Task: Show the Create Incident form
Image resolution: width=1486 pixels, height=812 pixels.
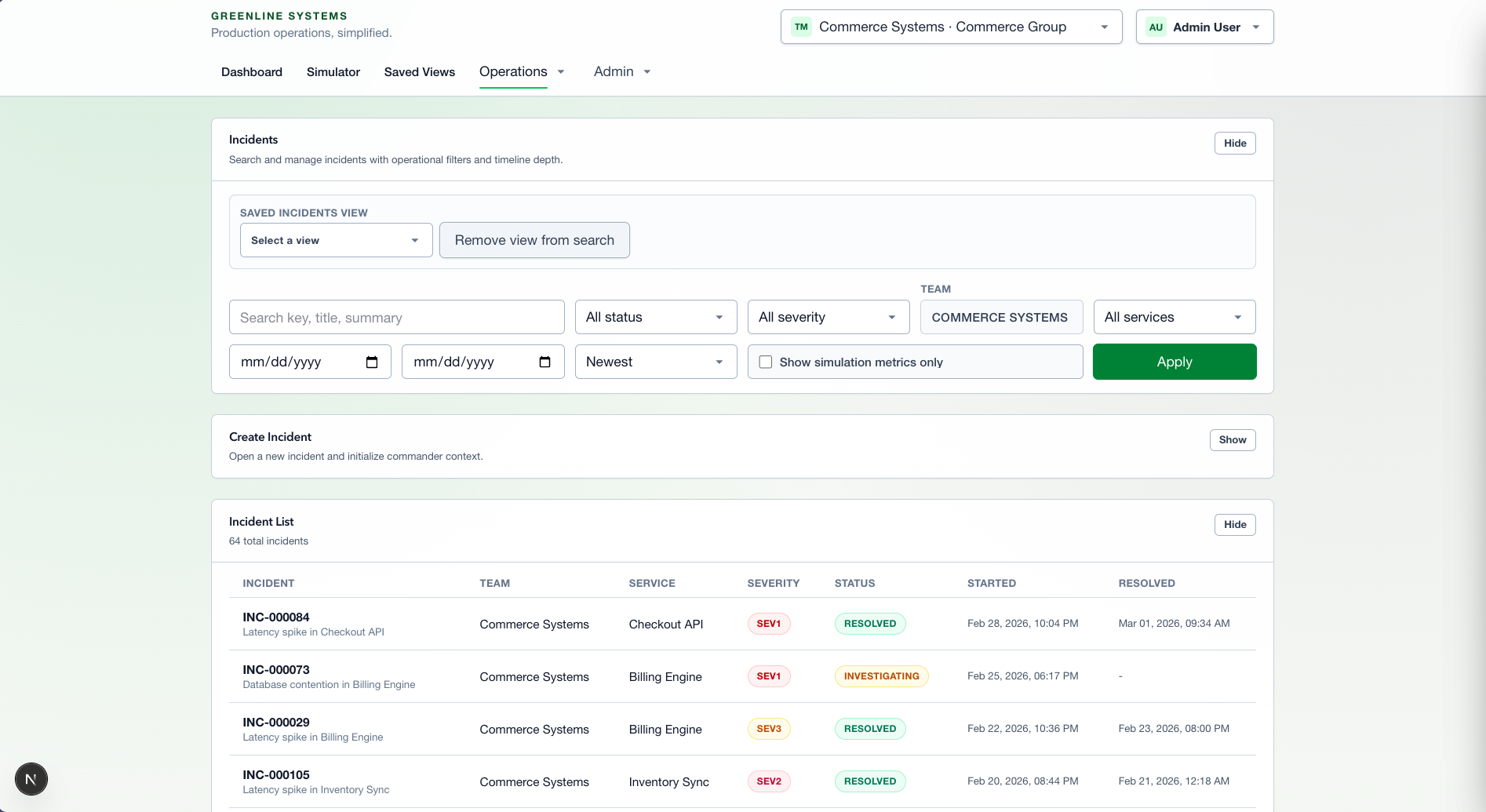Action: pyautogui.click(x=1232, y=440)
